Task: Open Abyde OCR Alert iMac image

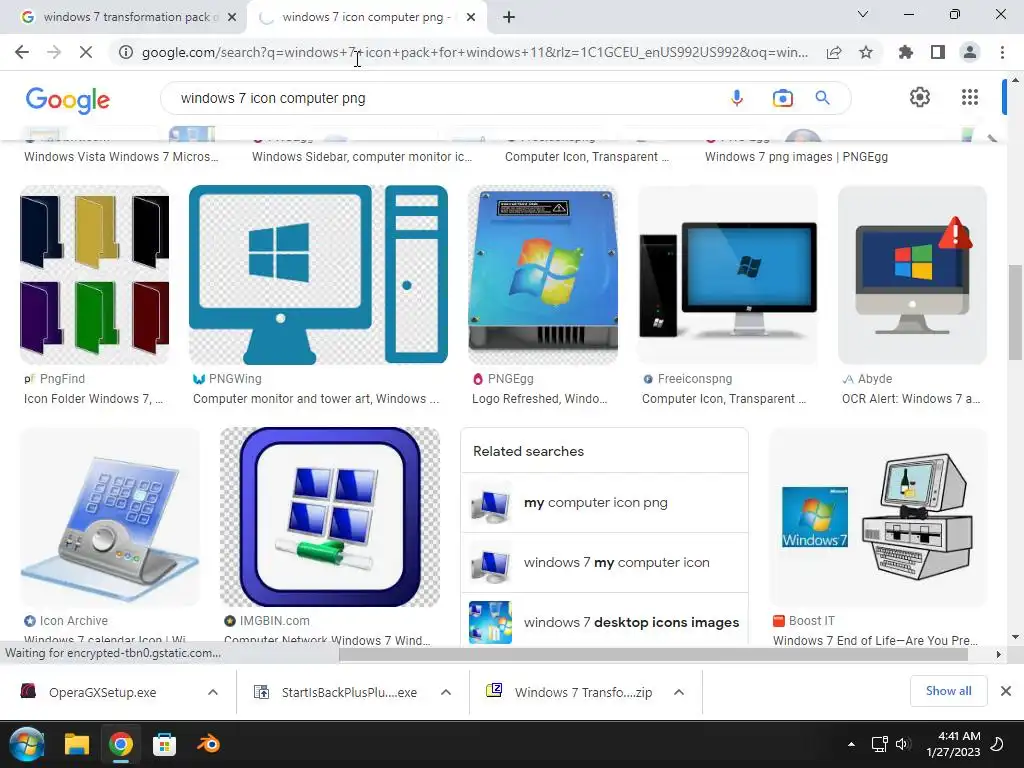Action: (912, 275)
